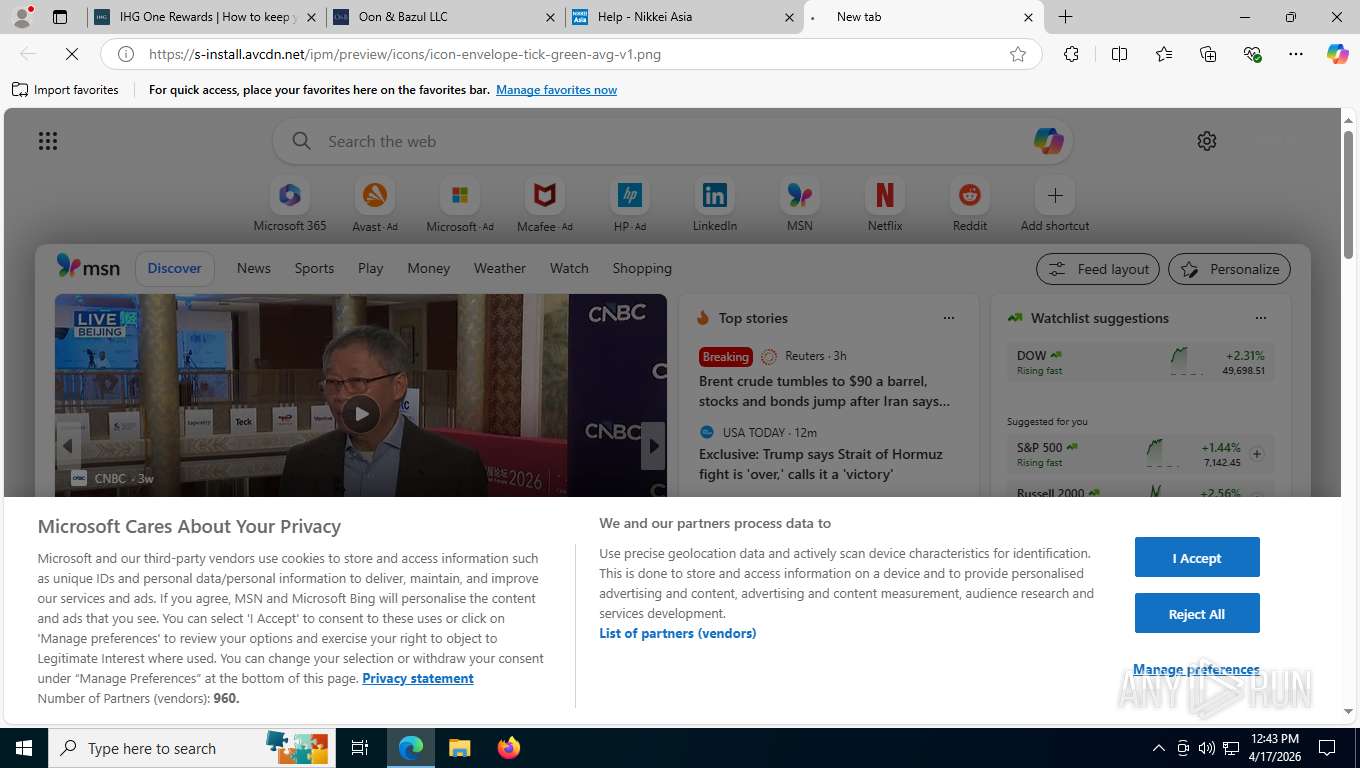View site information icon
The image size is (1360, 768).
tap(126, 54)
